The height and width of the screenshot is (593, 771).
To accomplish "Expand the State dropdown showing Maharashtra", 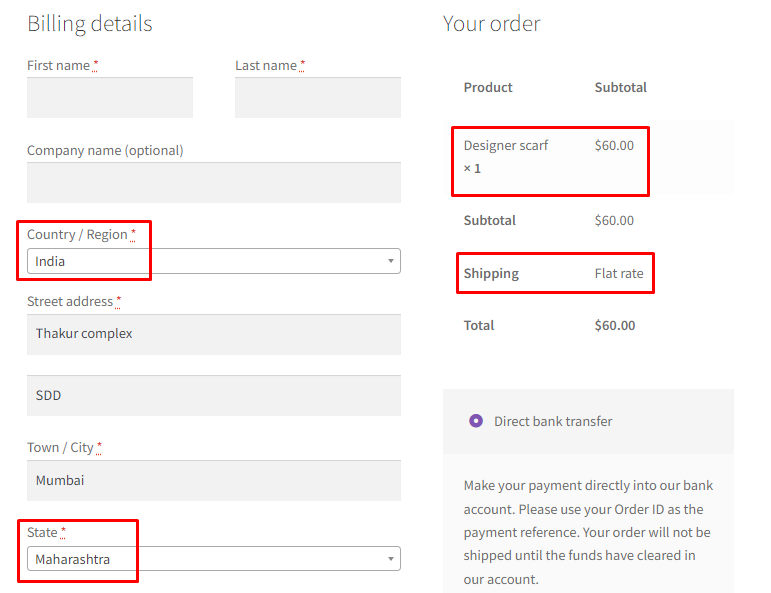I will (x=214, y=559).
